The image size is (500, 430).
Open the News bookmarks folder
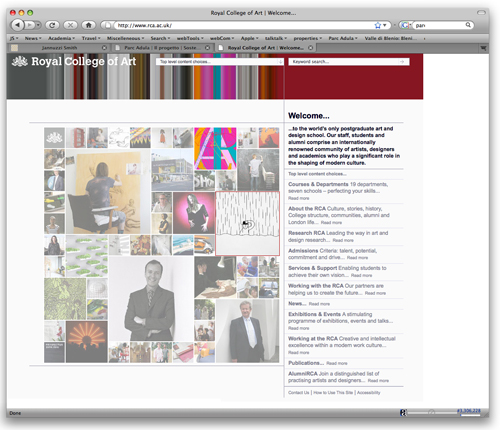click(x=33, y=38)
